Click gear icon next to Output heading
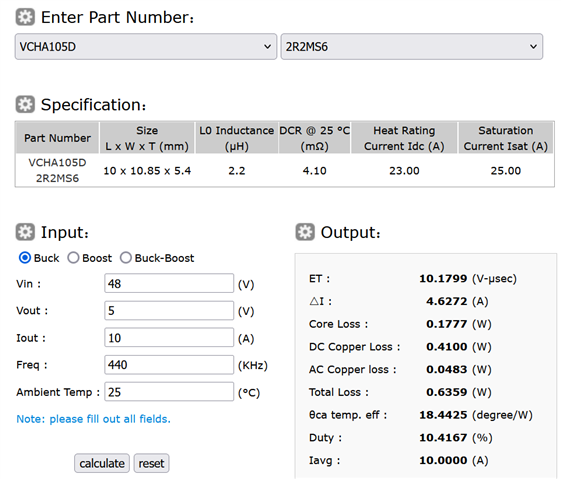The image size is (561, 479). click(305, 232)
